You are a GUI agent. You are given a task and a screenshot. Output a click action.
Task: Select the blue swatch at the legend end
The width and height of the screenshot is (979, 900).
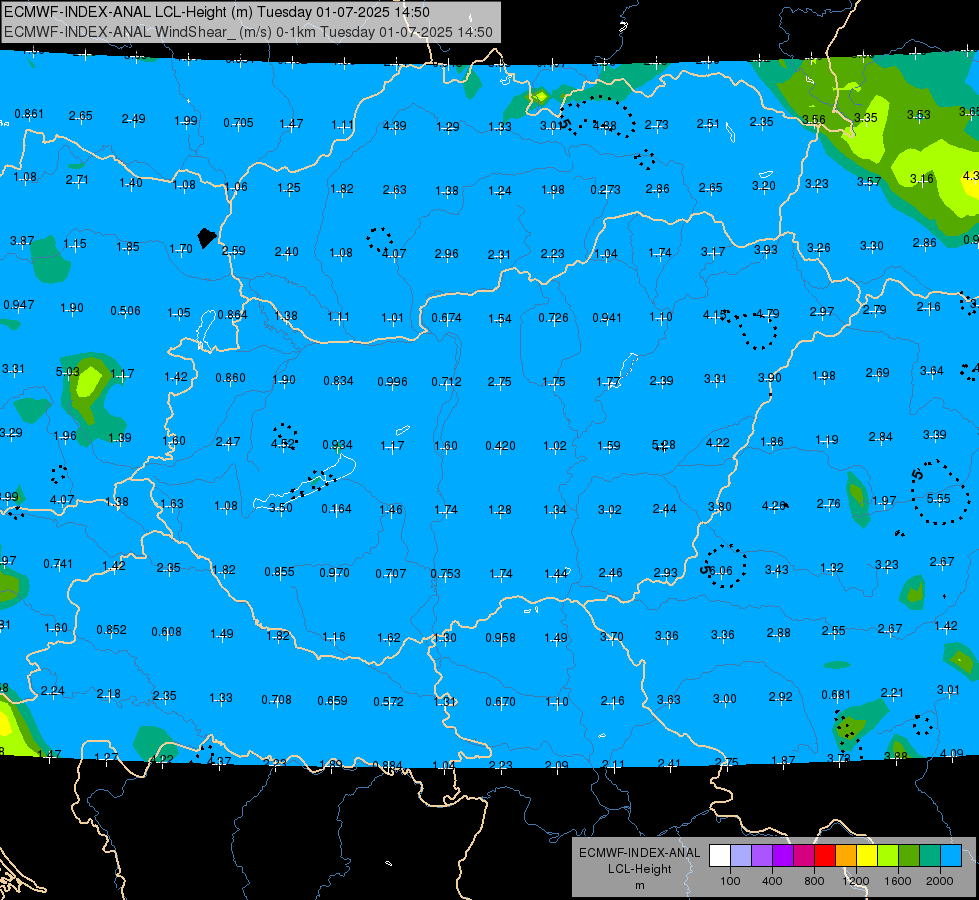point(951,855)
